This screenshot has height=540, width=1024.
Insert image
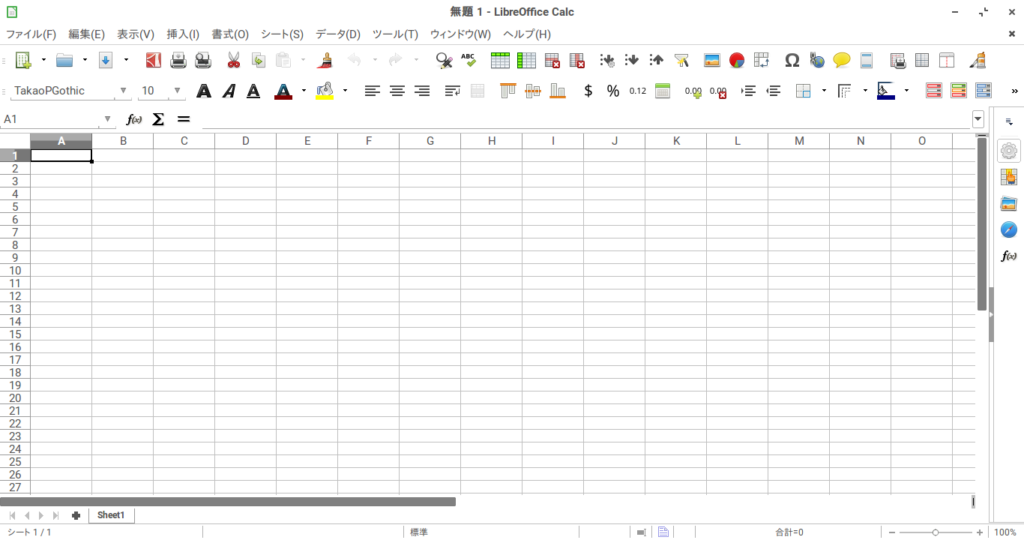712,61
